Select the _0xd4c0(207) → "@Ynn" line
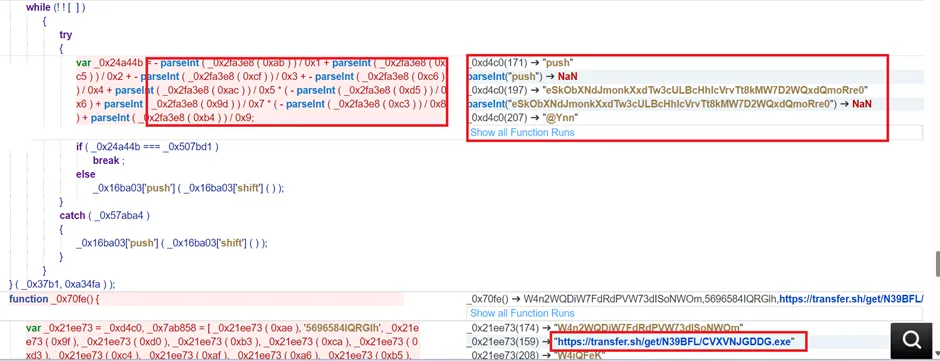Image resolution: width=940 pixels, height=361 pixels. click(x=523, y=118)
